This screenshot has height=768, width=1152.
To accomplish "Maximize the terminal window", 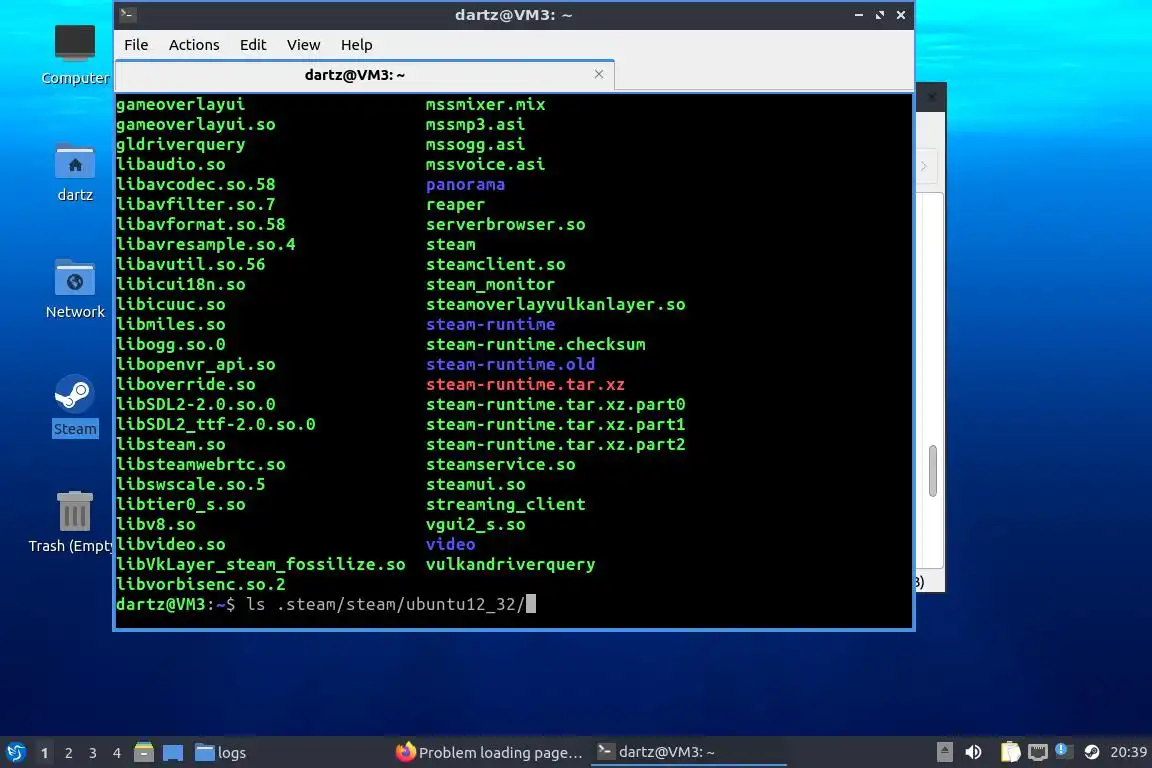I will (x=880, y=15).
